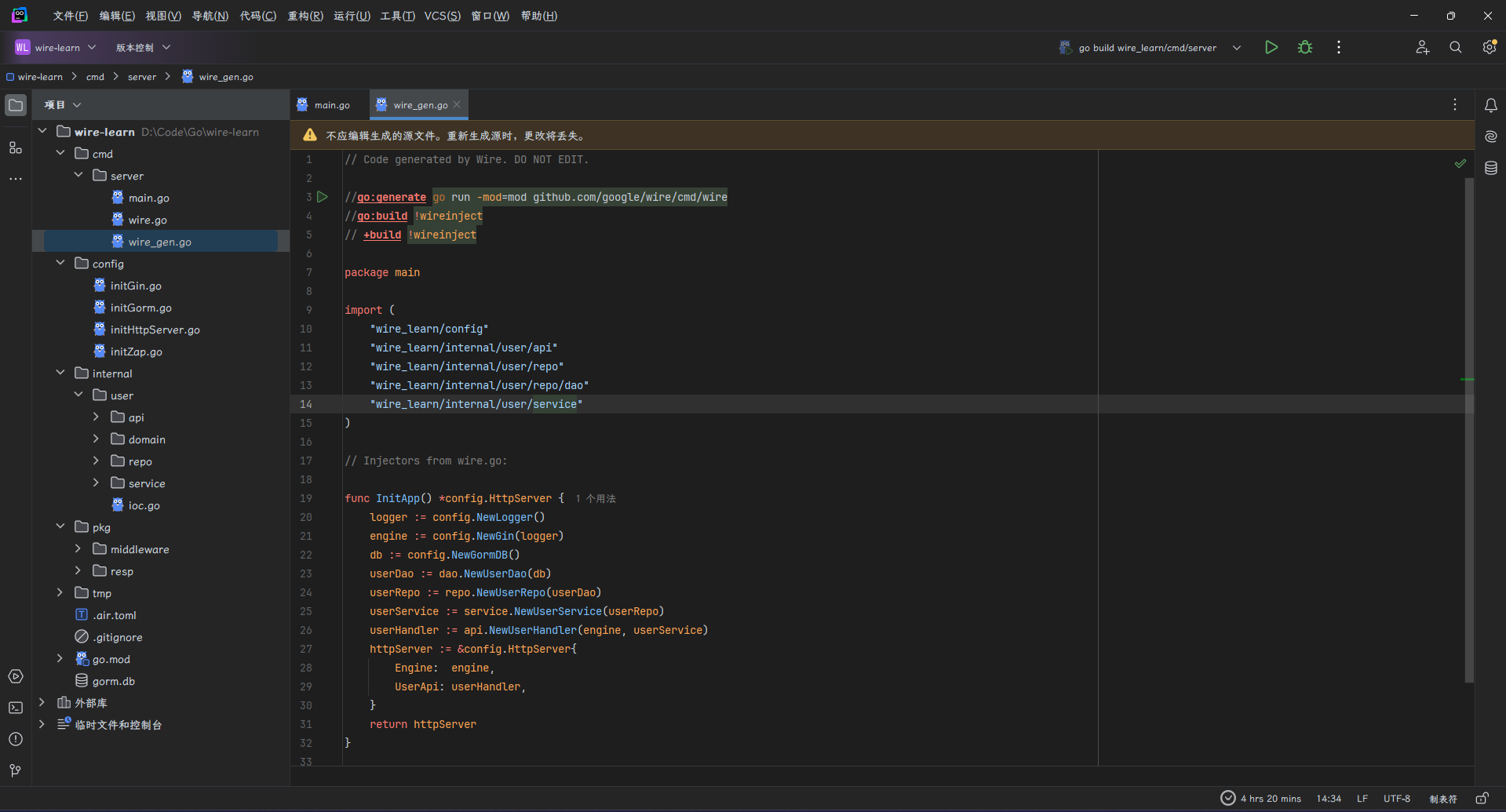Open editor tabs options menu
The height and width of the screenshot is (812, 1506).
point(1455,104)
